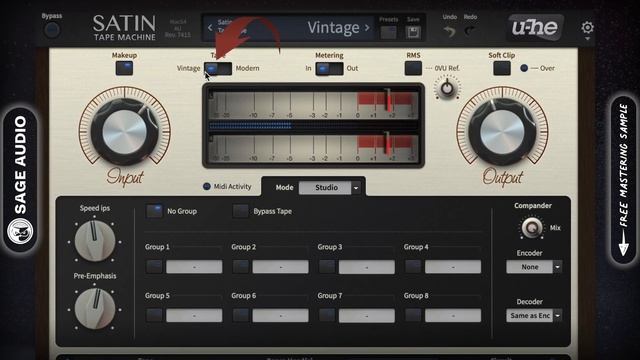This screenshot has height=360, width=640.
Task: Toggle Tape Vintage/Modern switch
Action: coord(218,68)
